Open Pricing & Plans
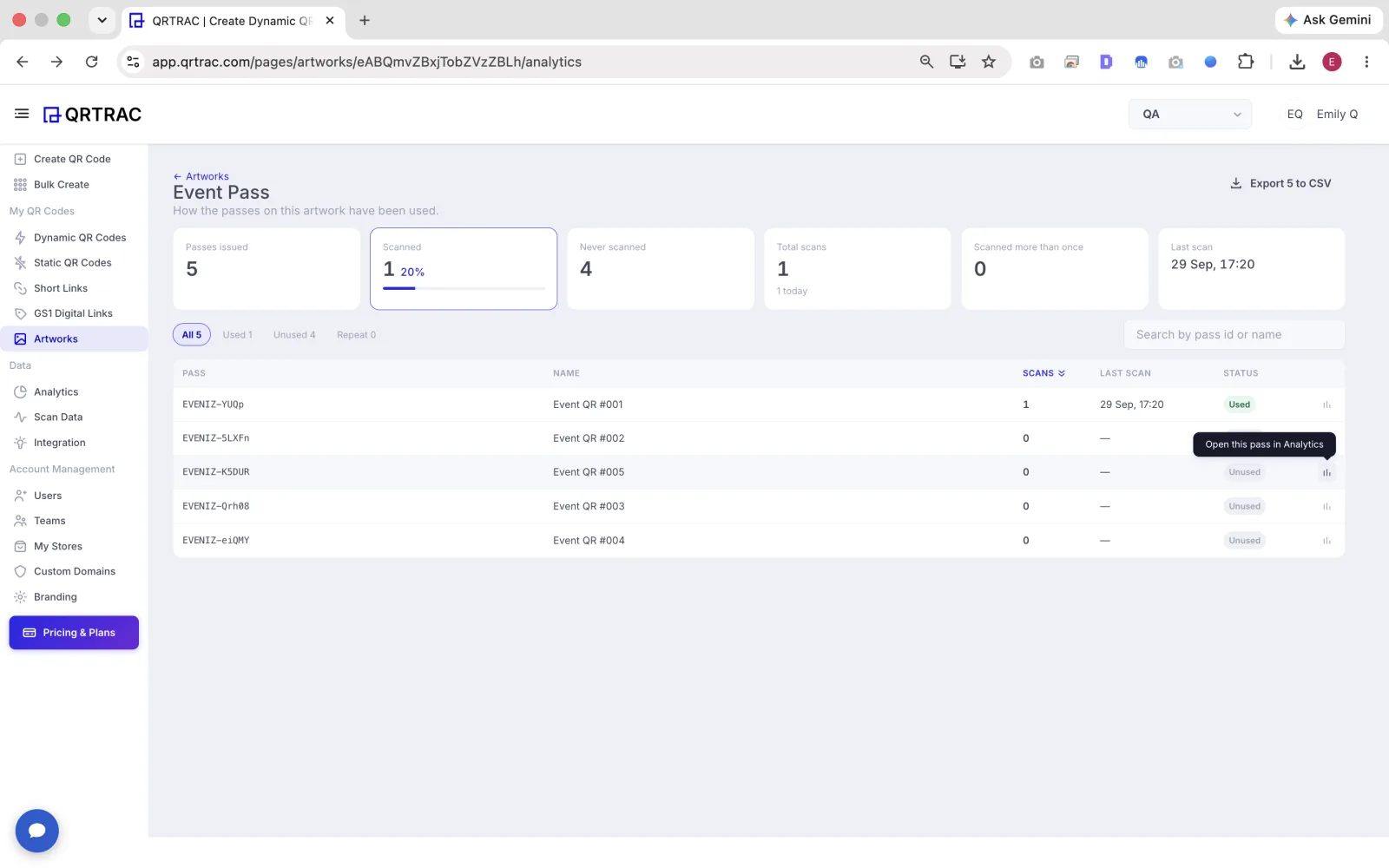Viewport: 1389px width, 868px height. (x=74, y=633)
